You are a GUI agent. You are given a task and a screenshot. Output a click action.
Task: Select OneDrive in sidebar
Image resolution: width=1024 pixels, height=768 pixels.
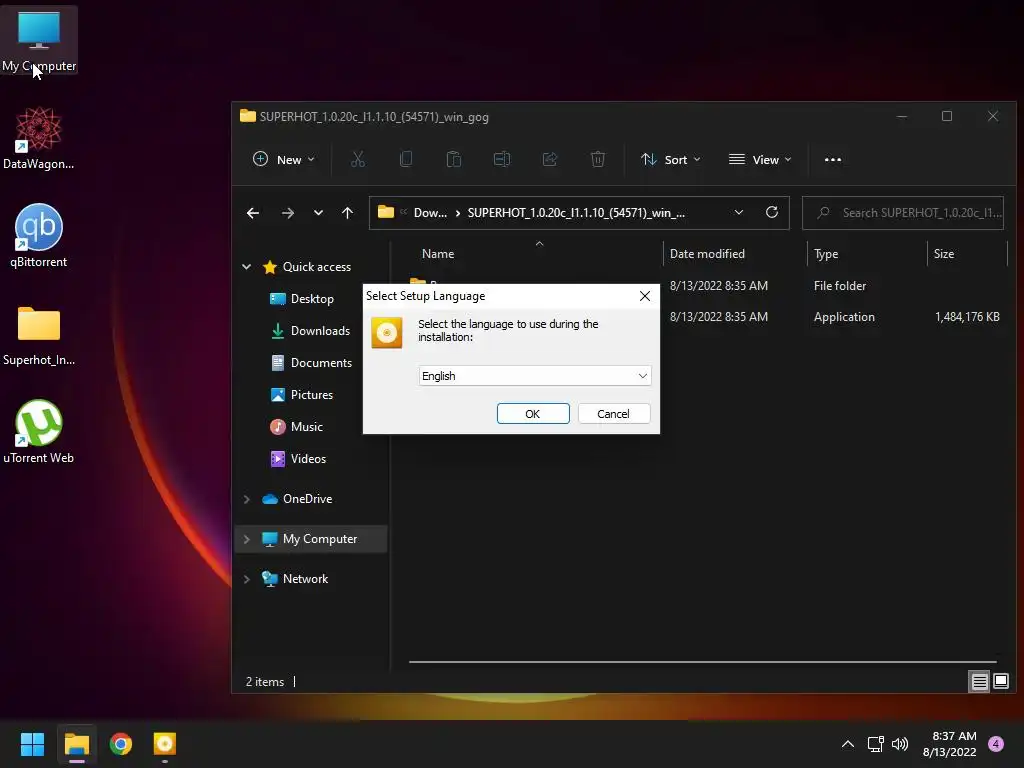tap(307, 499)
